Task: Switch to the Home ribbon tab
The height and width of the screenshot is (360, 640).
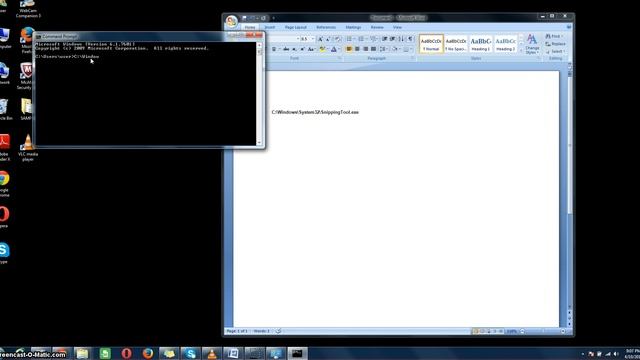Action: pos(250,27)
